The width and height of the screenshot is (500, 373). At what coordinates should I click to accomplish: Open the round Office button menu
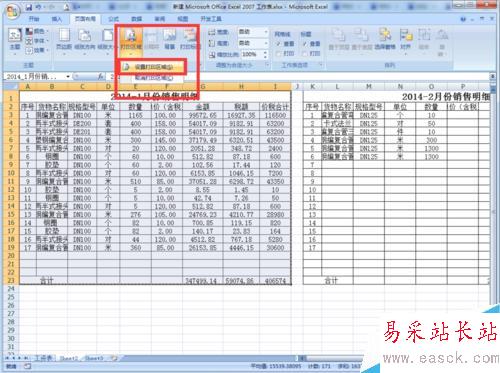12,11
